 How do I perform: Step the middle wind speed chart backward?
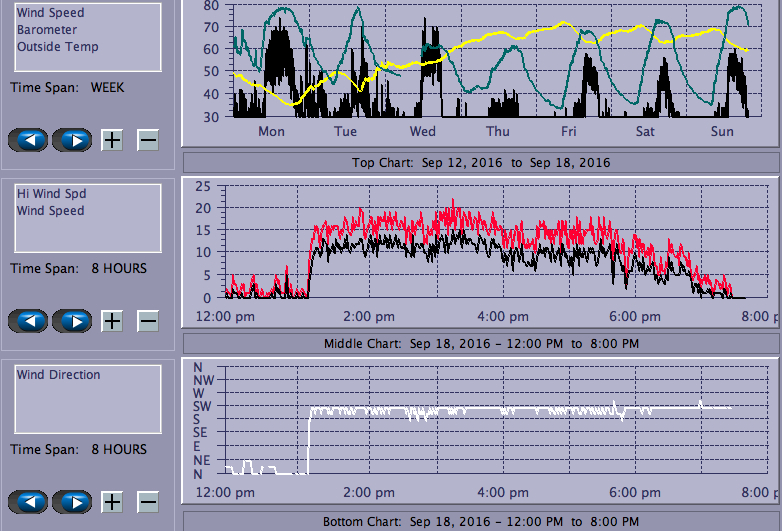pyautogui.click(x=28, y=321)
